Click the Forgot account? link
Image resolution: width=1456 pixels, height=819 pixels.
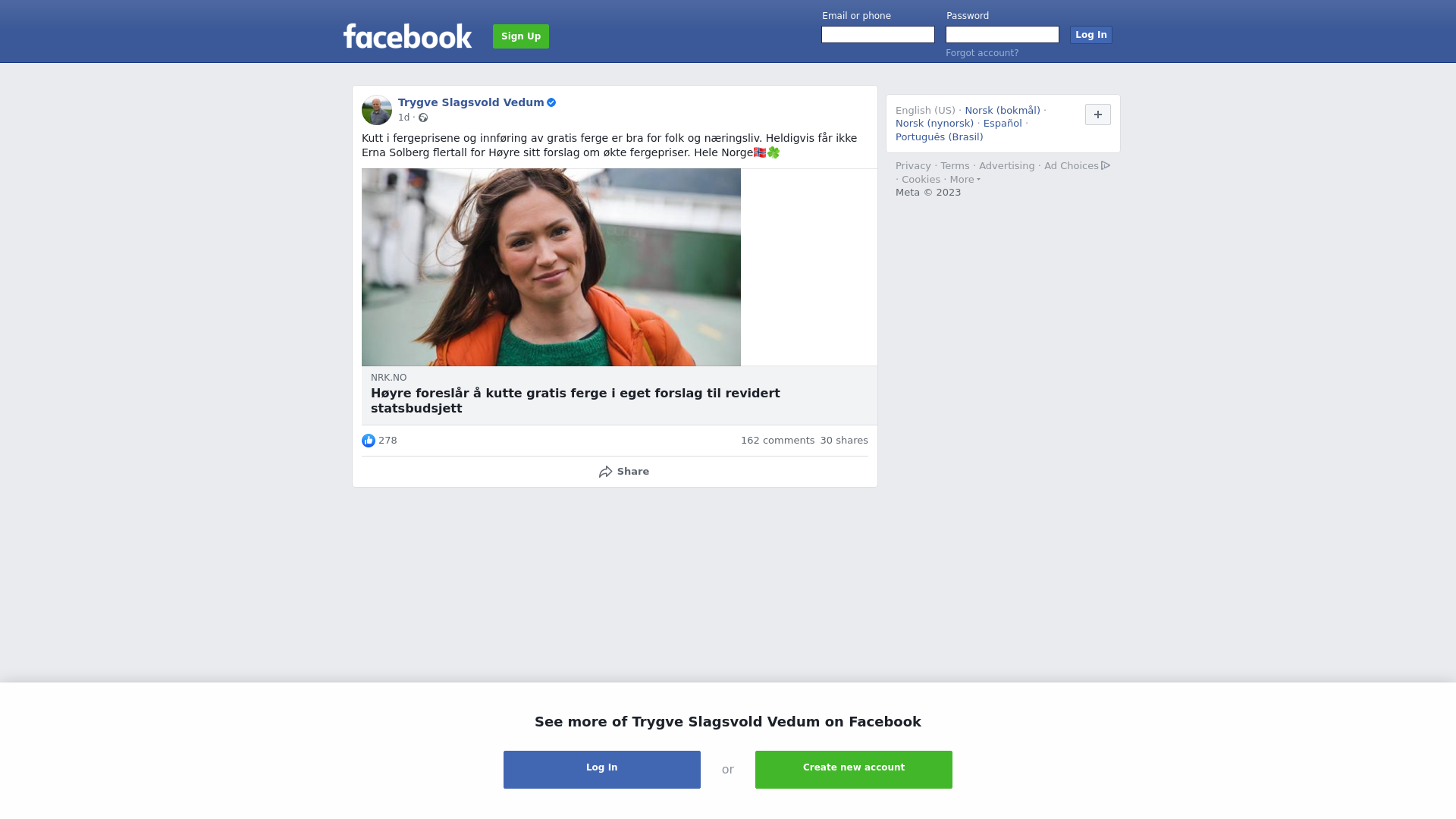tap(982, 53)
